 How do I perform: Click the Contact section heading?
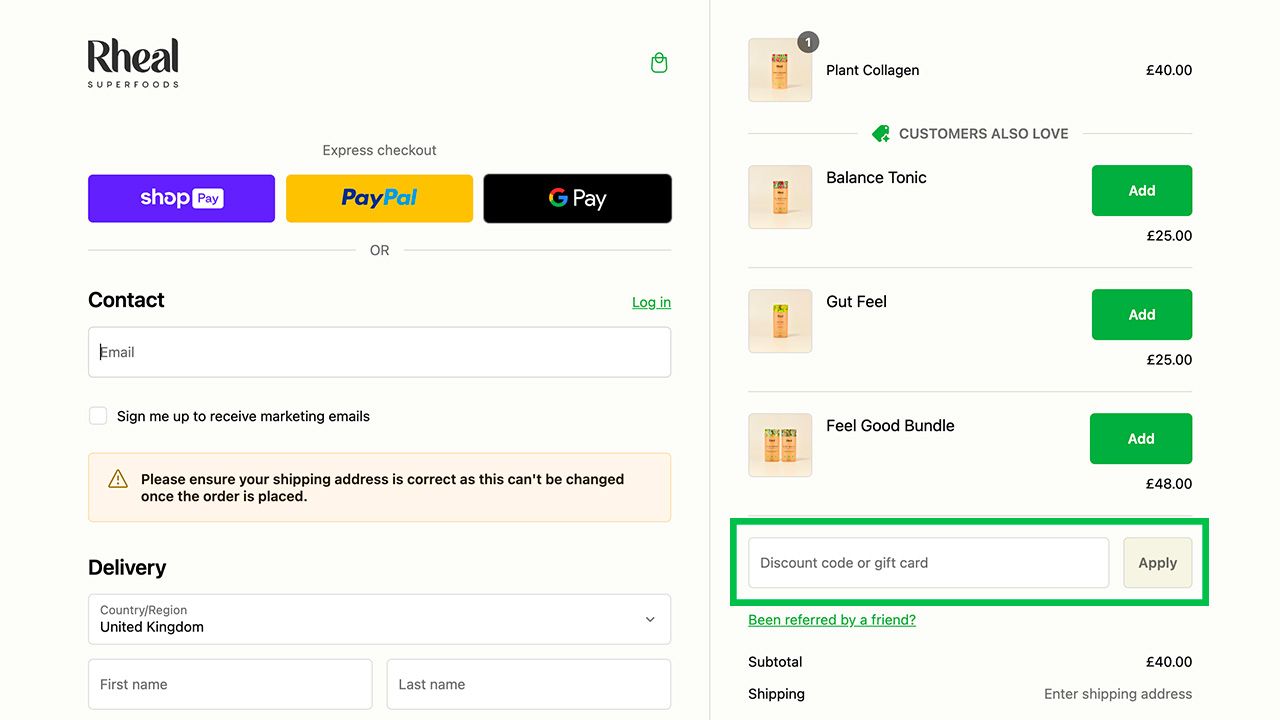[126, 300]
